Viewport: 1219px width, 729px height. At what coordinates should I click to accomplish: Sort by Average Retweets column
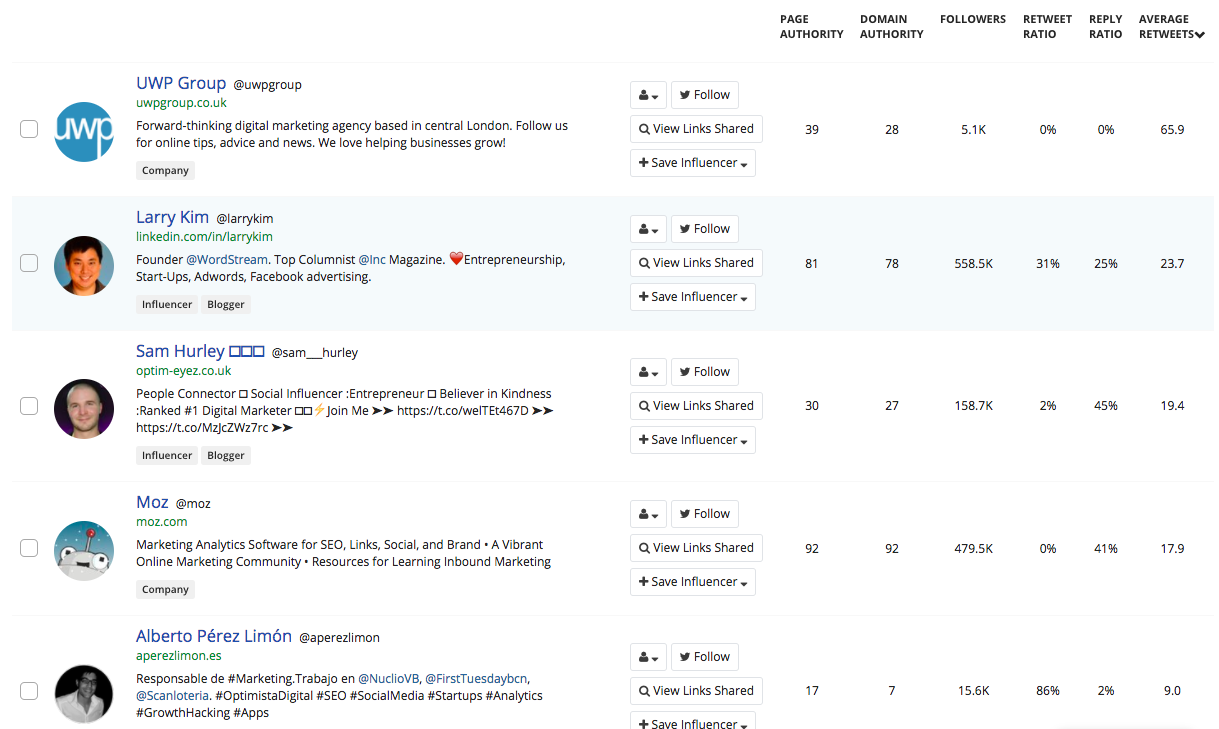click(1171, 27)
